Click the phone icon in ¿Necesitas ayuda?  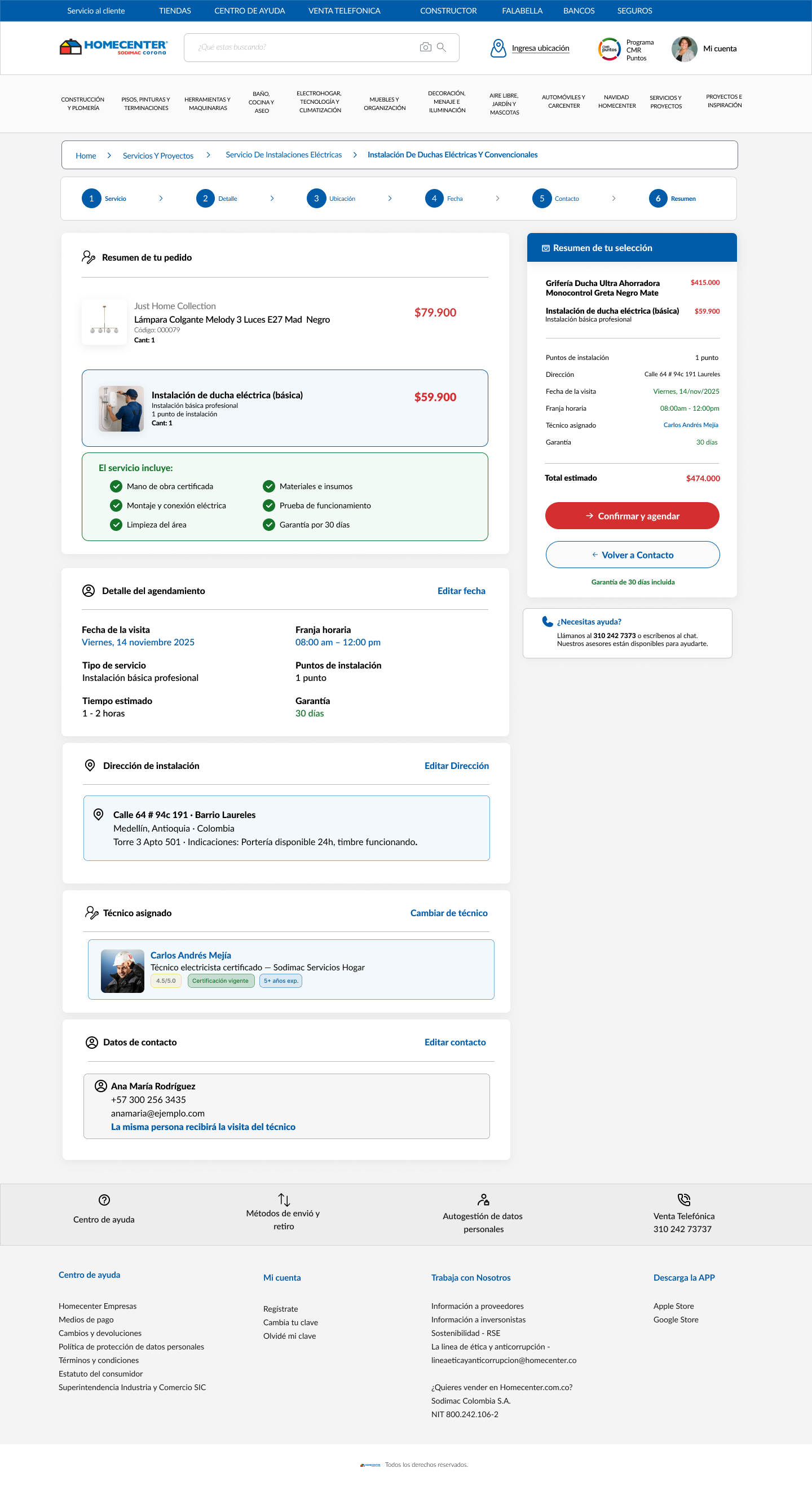tap(548, 621)
